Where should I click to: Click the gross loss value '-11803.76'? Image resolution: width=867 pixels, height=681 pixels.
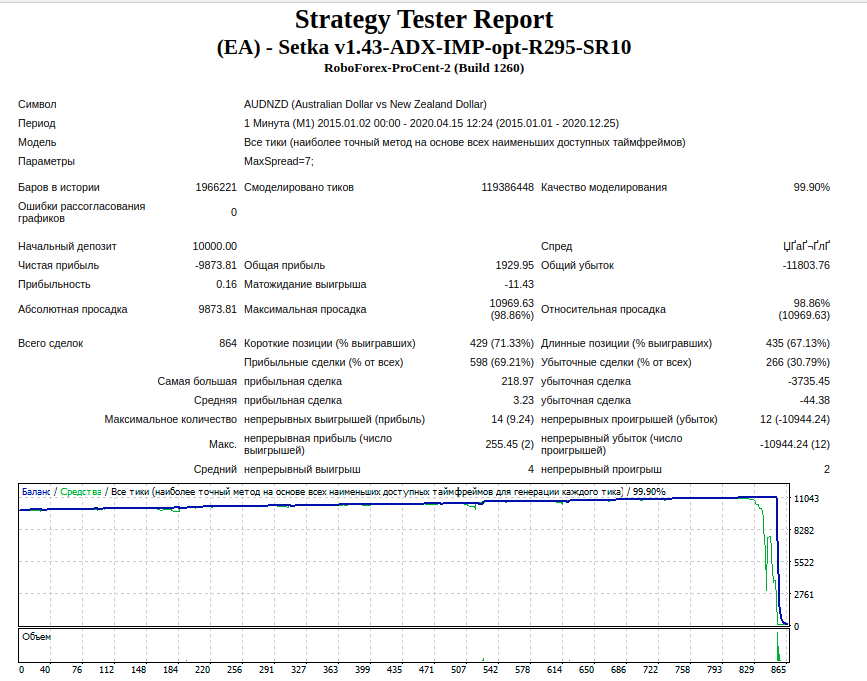pyautogui.click(x=806, y=265)
